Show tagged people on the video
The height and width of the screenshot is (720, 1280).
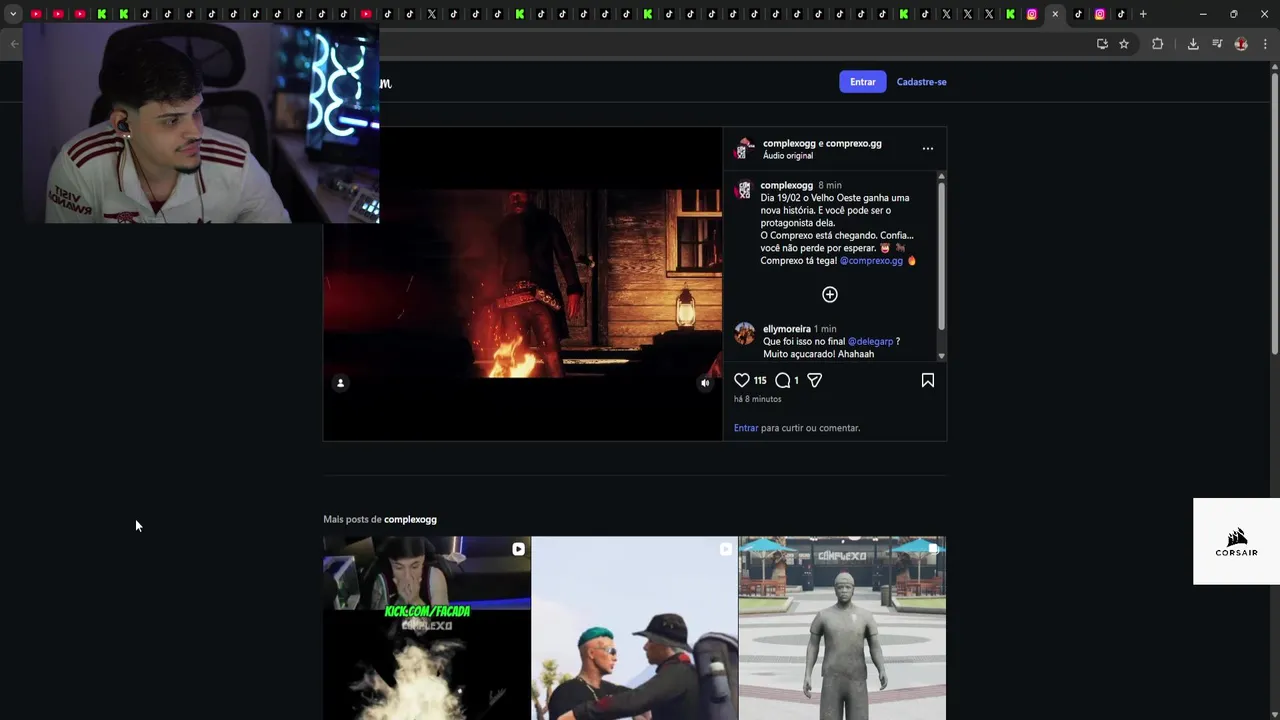click(x=340, y=383)
